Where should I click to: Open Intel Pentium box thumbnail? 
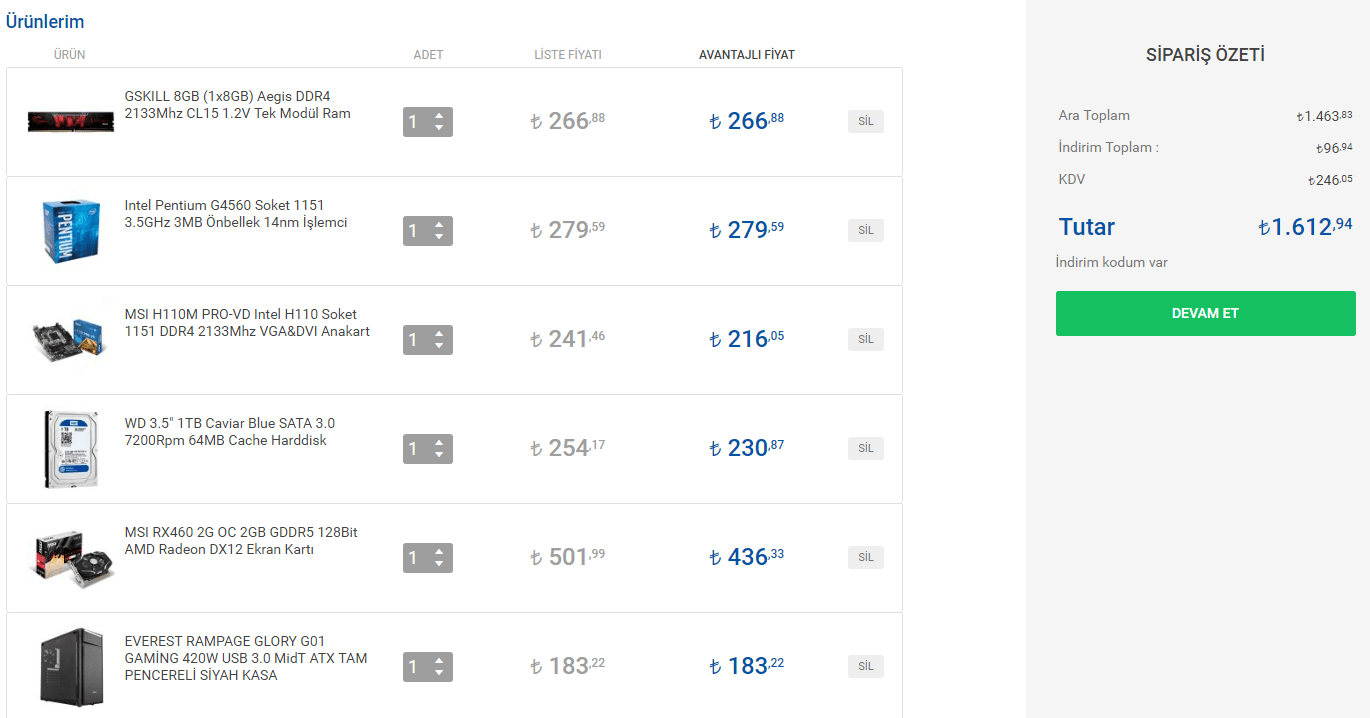[71, 231]
